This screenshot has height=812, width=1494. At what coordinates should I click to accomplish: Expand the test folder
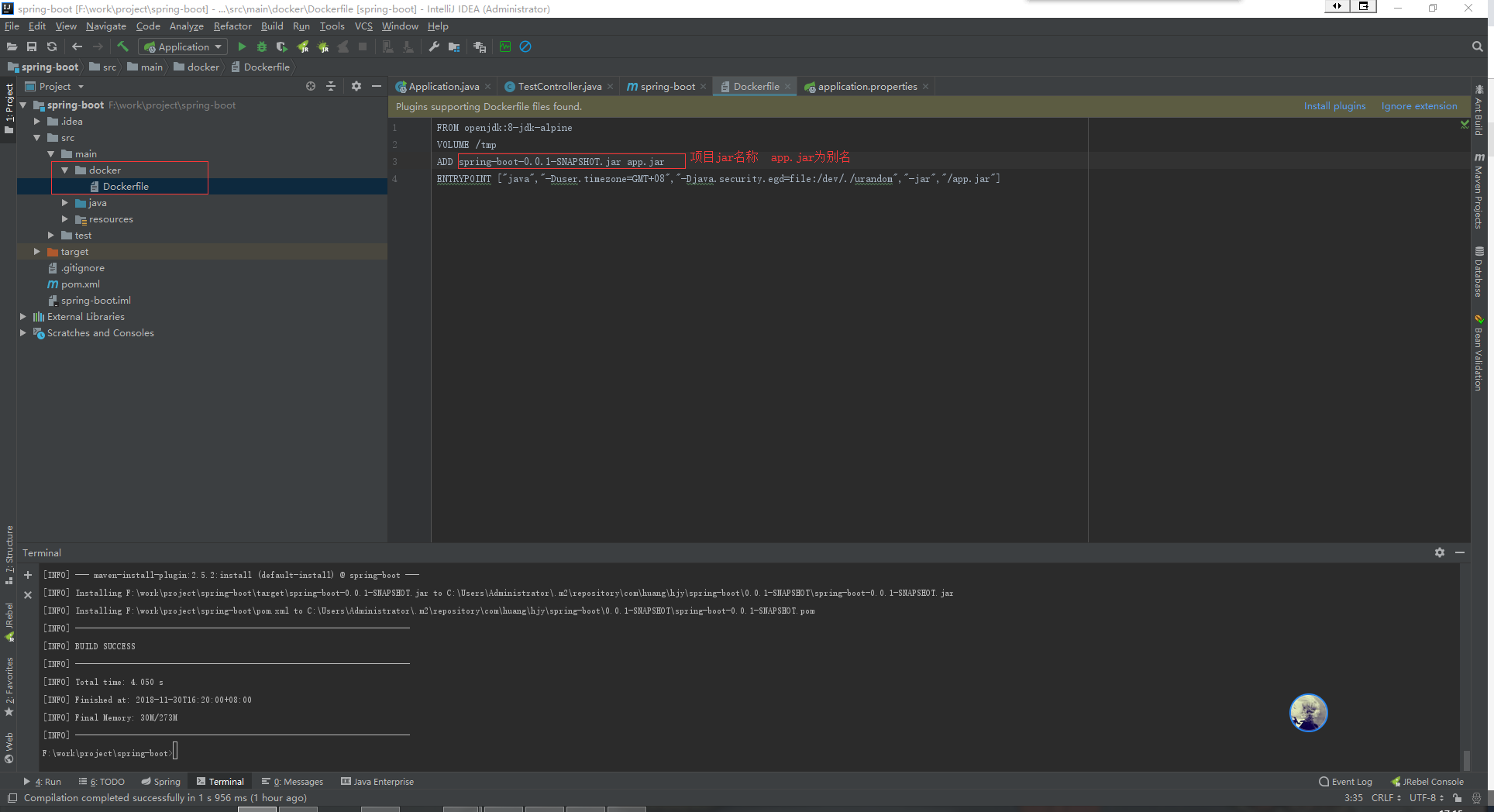pyautogui.click(x=51, y=236)
